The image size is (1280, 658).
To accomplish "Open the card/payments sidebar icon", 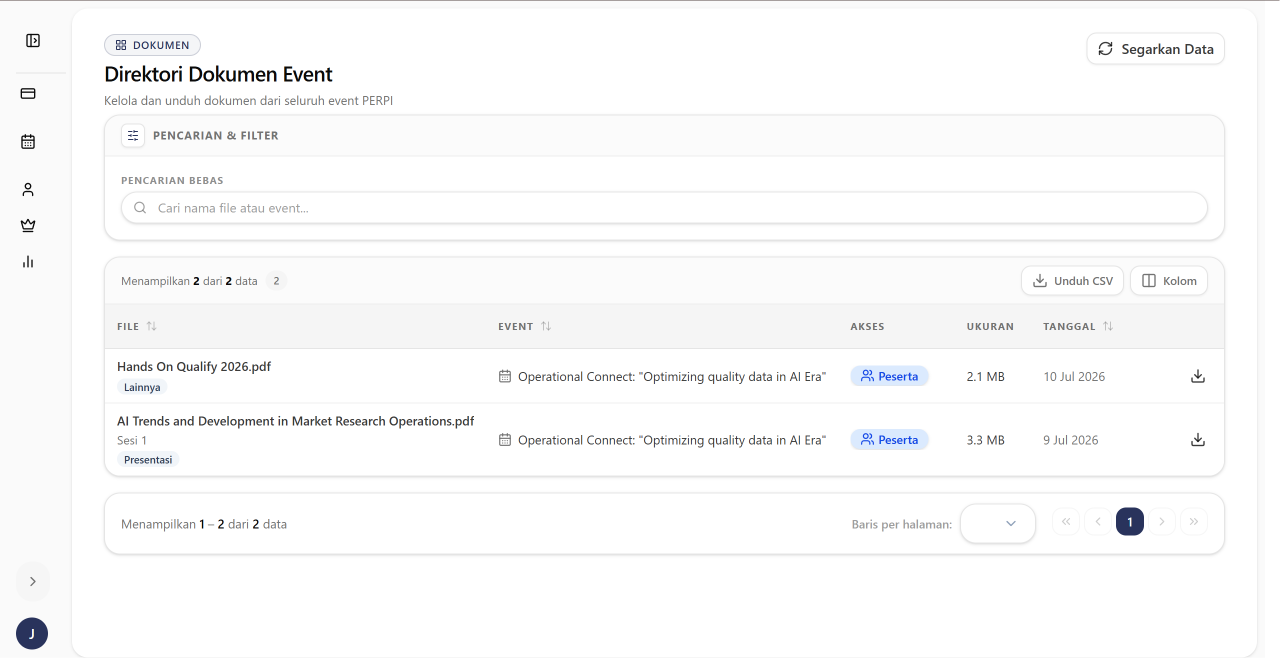I will coord(28,93).
